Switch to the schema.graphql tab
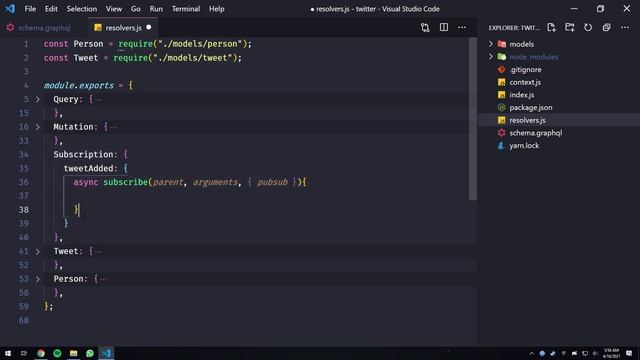 [x=44, y=27]
